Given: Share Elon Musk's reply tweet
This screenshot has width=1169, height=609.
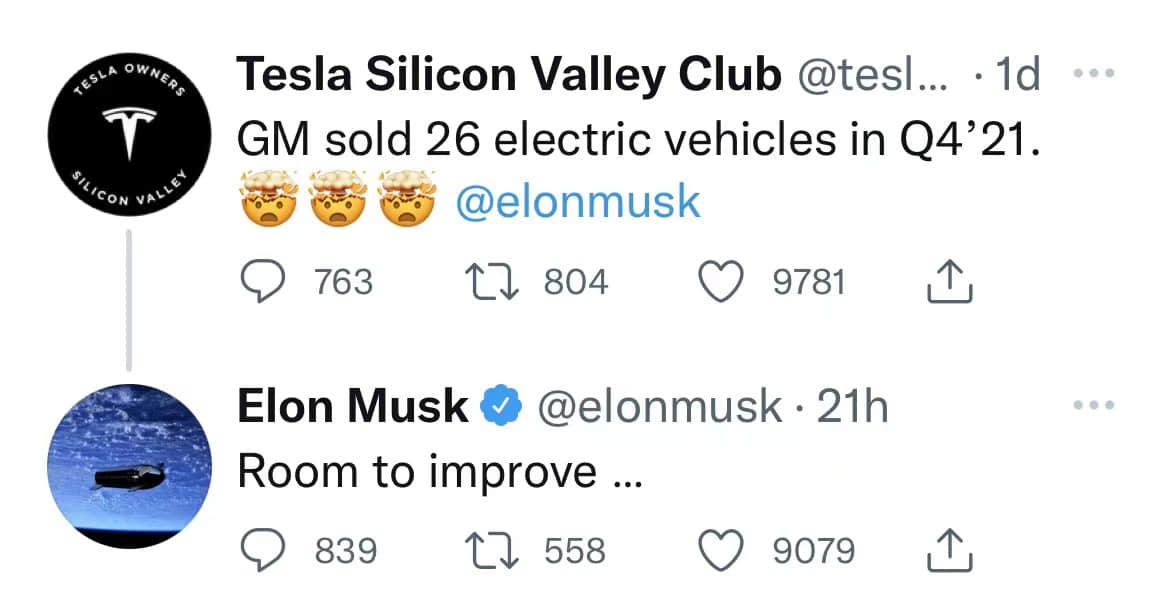Looking at the screenshot, I should [x=949, y=549].
